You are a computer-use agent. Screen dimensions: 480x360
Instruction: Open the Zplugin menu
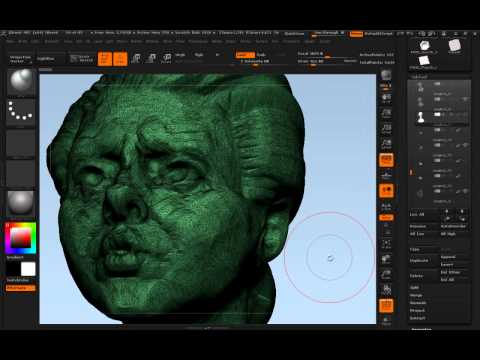[309, 42]
